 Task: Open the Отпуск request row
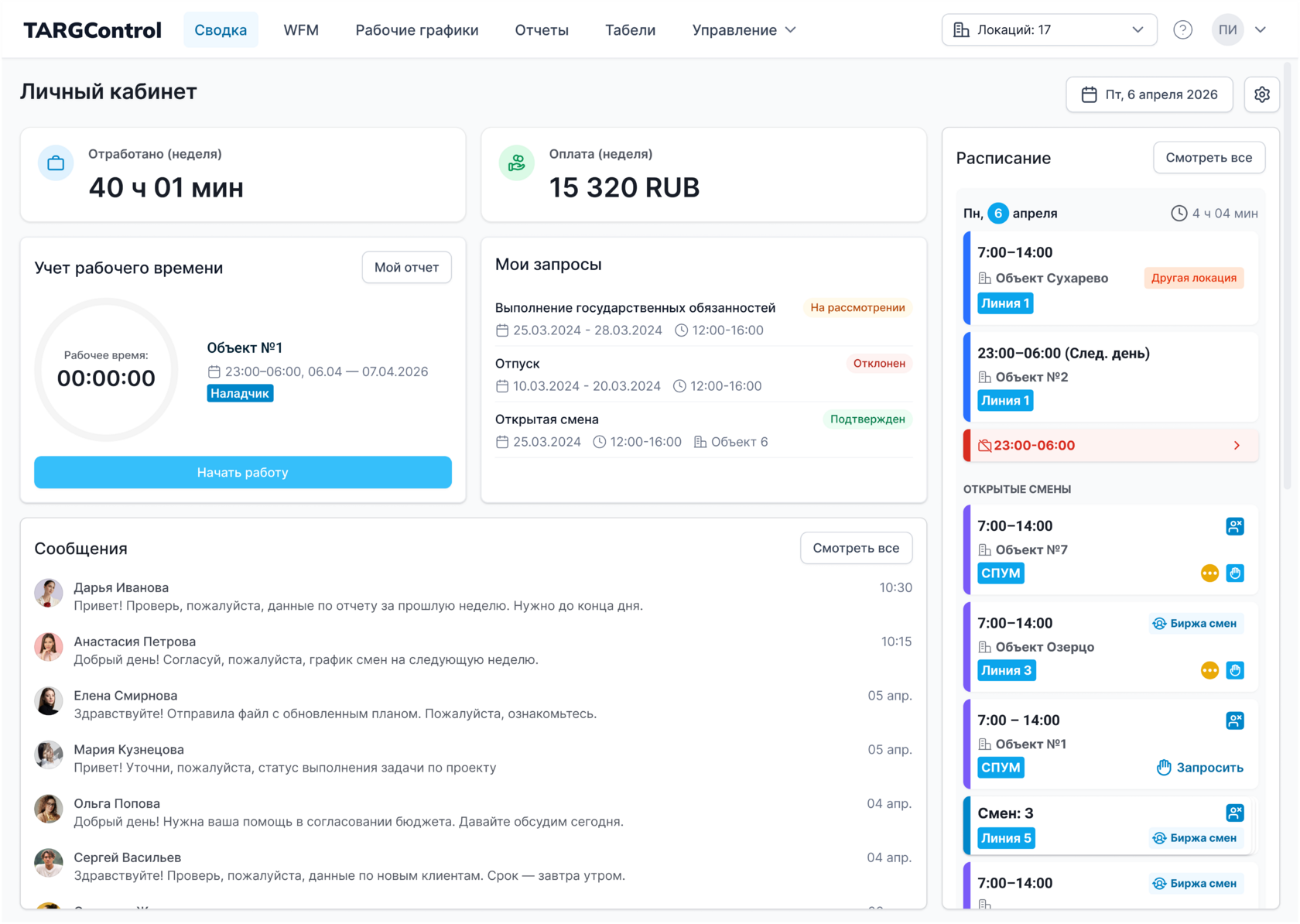703,375
